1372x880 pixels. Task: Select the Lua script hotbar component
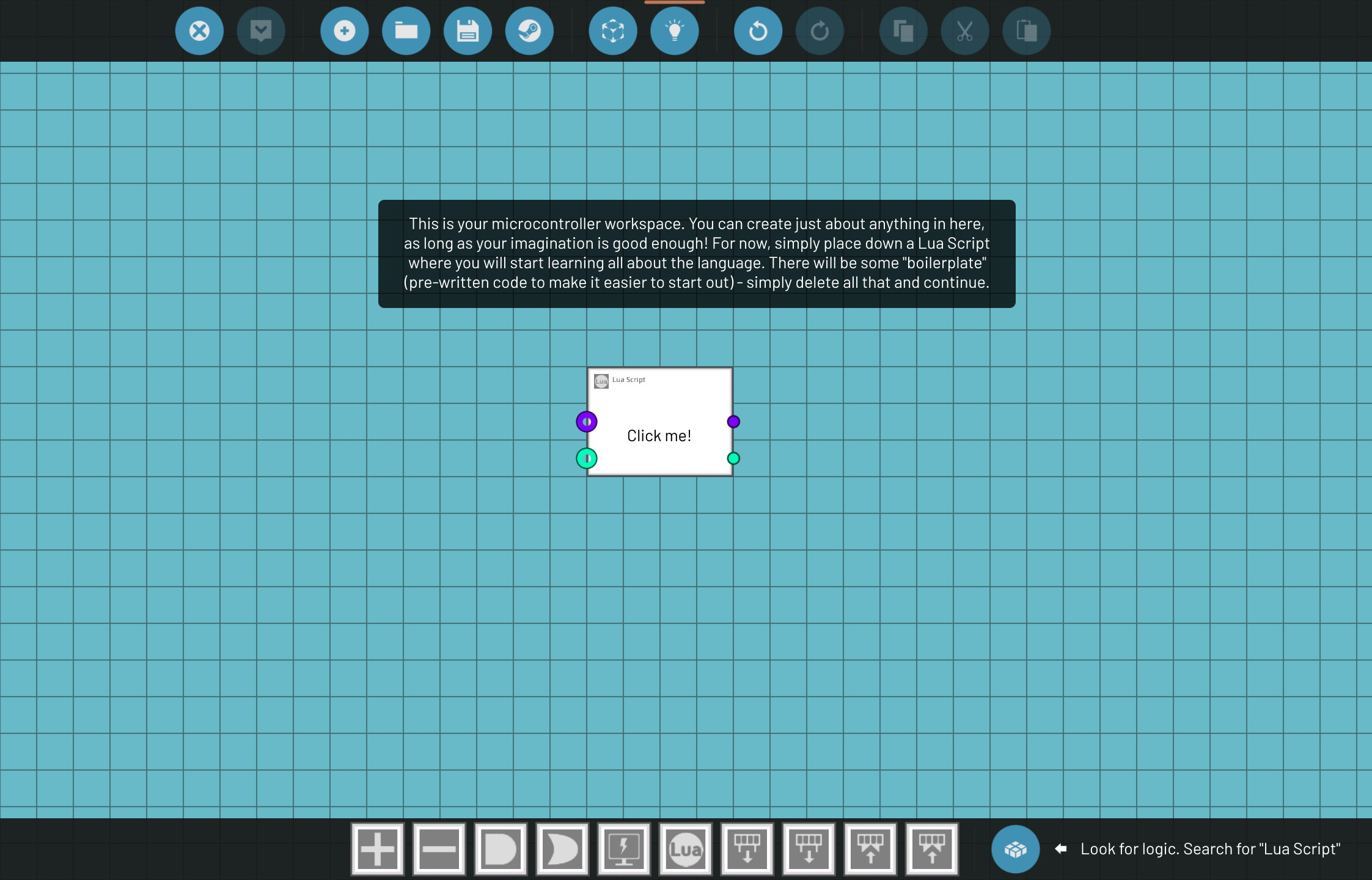pos(686,849)
